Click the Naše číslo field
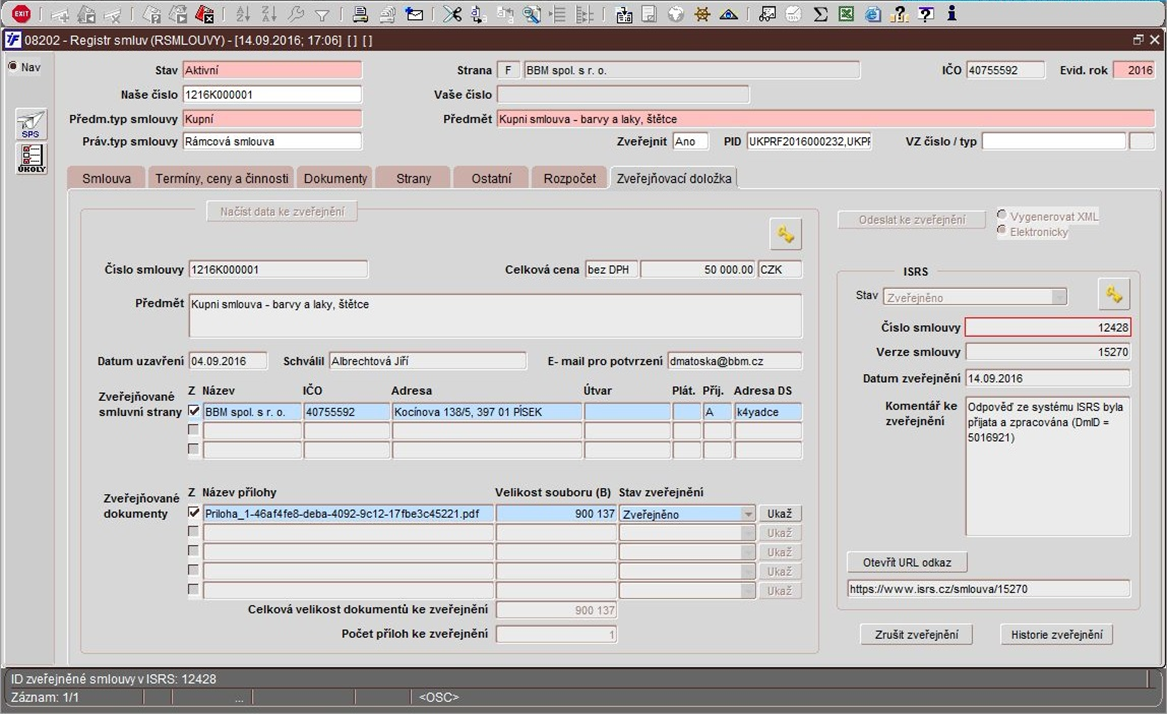The width and height of the screenshot is (1167, 714). tap(272, 95)
